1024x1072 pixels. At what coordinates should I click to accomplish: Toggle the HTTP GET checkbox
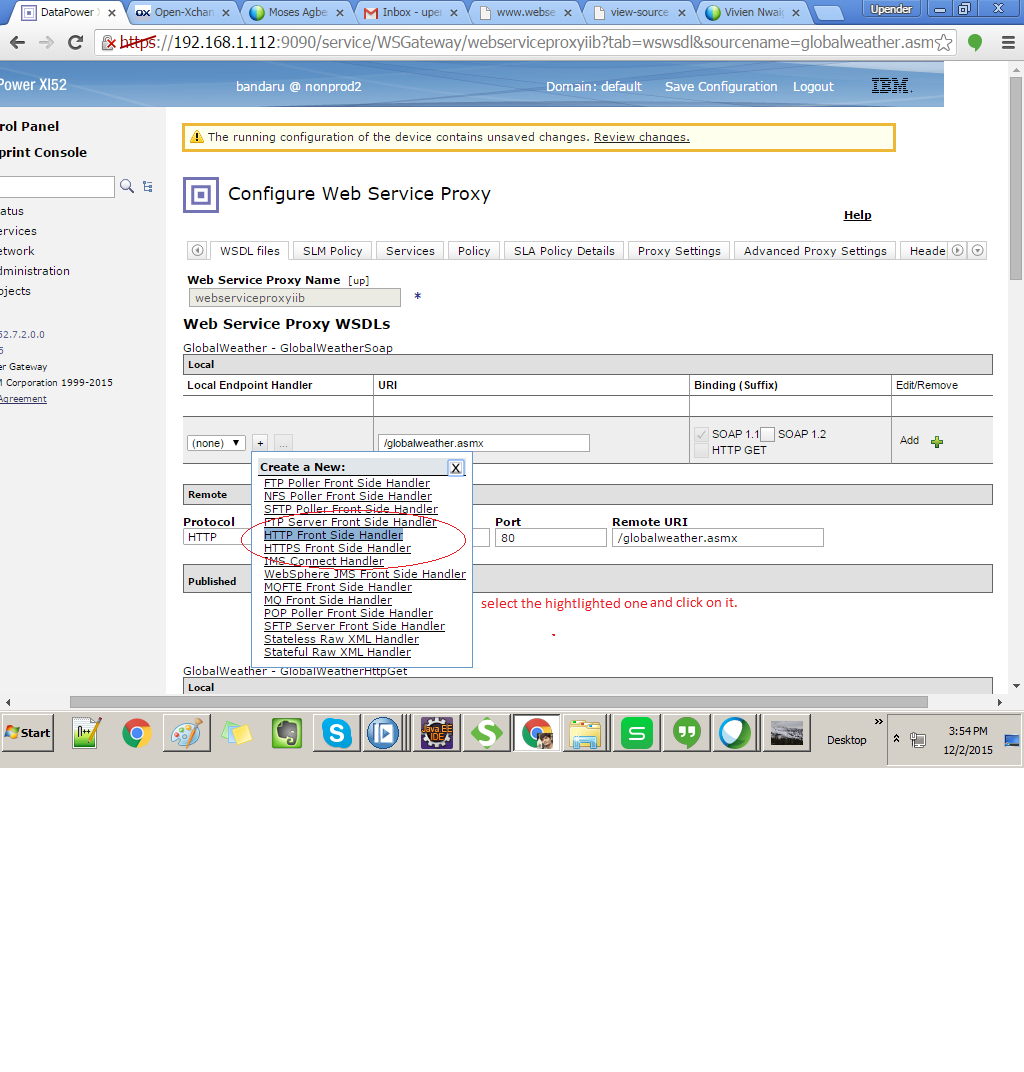(x=701, y=448)
